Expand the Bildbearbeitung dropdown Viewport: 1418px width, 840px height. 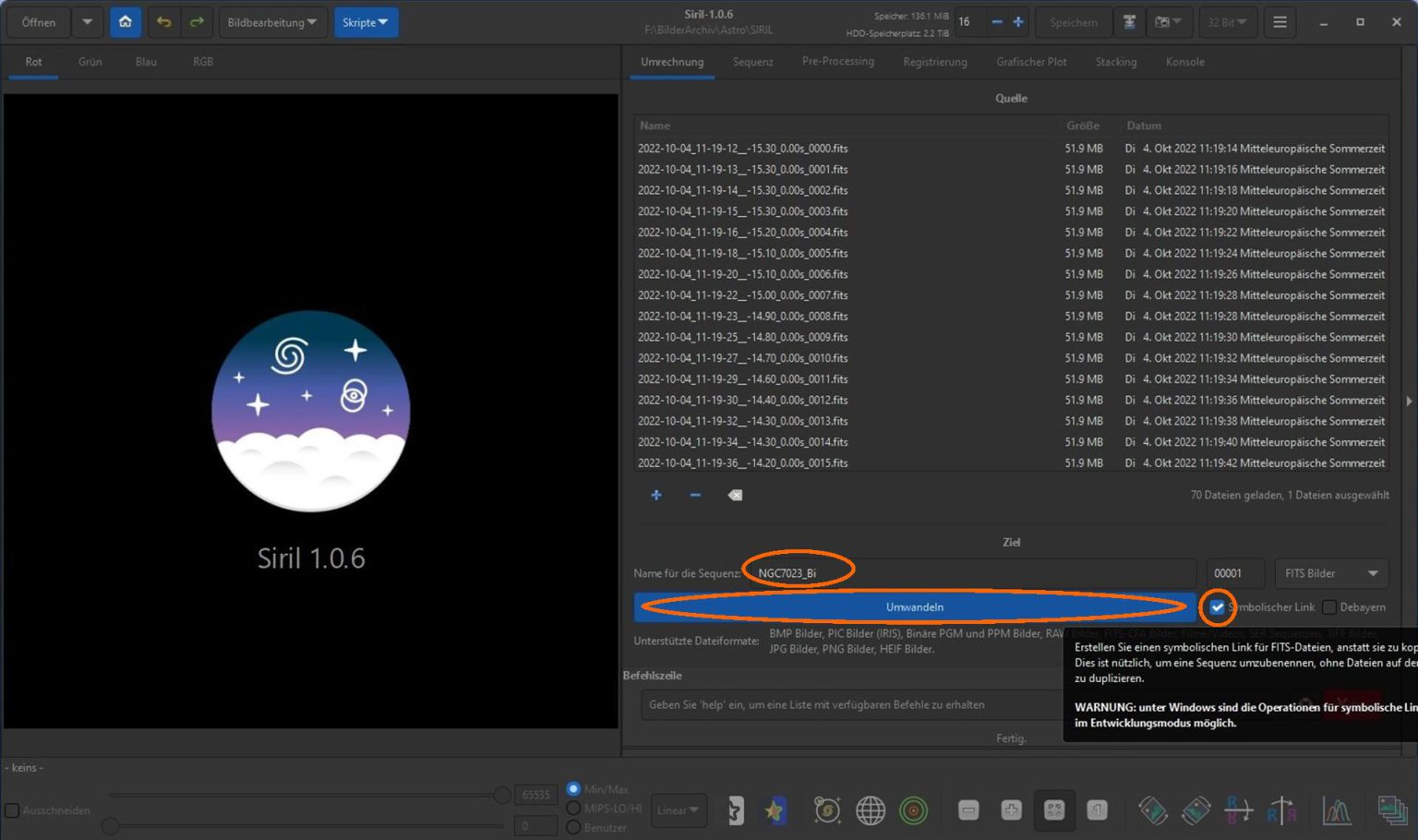271,22
